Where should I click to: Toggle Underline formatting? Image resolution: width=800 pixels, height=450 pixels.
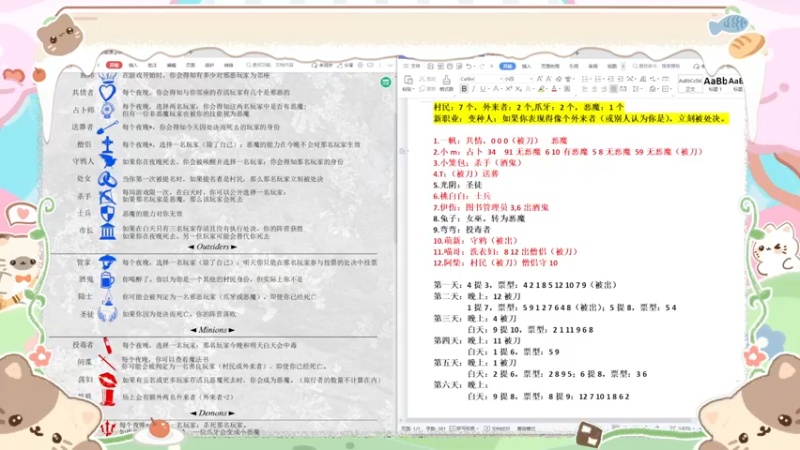pyautogui.click(x=483, y=89)
